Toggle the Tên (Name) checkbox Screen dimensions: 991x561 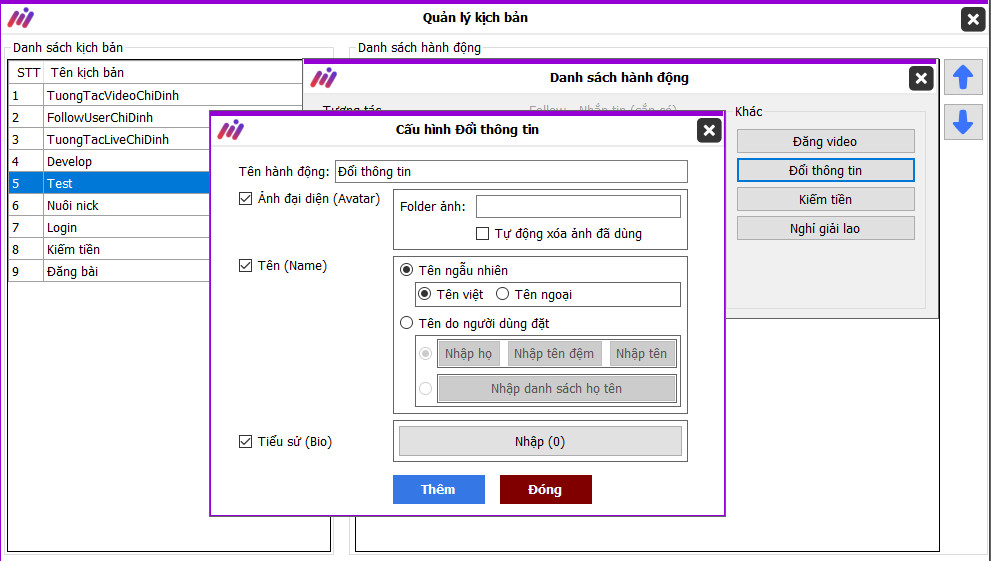point(246,266)
